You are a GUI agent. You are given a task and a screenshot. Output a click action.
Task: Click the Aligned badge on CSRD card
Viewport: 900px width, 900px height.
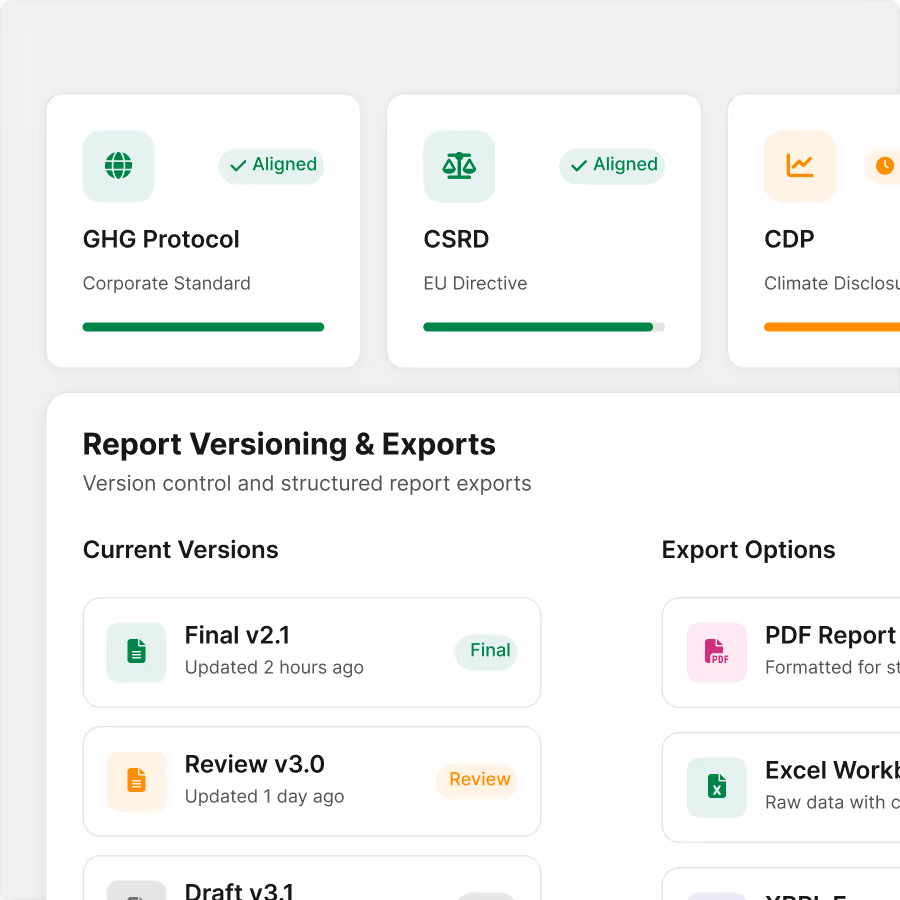pyautogui.click(x=612, y=165)
